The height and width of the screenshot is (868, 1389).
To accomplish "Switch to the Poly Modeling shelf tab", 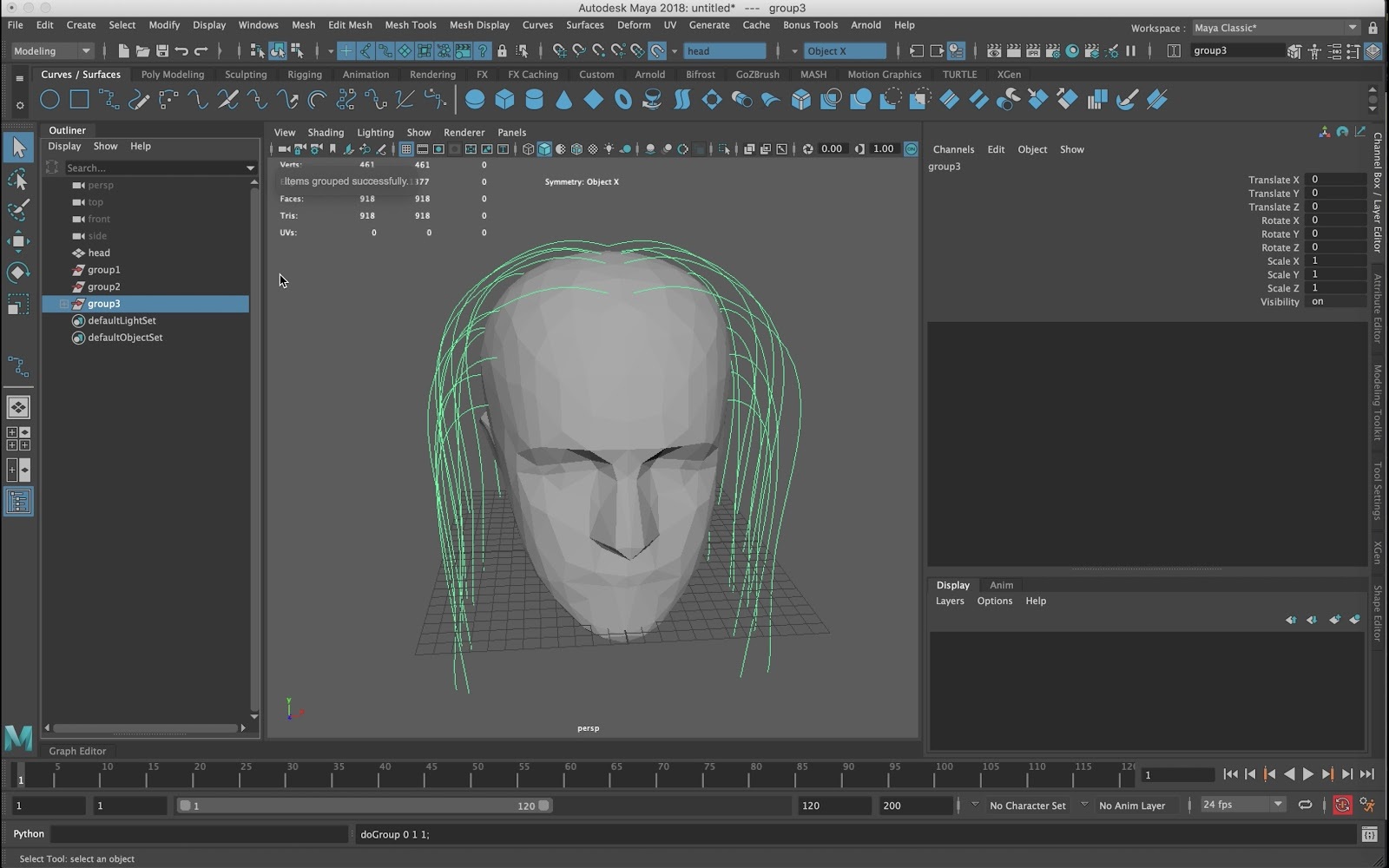I will pos(172,75).
